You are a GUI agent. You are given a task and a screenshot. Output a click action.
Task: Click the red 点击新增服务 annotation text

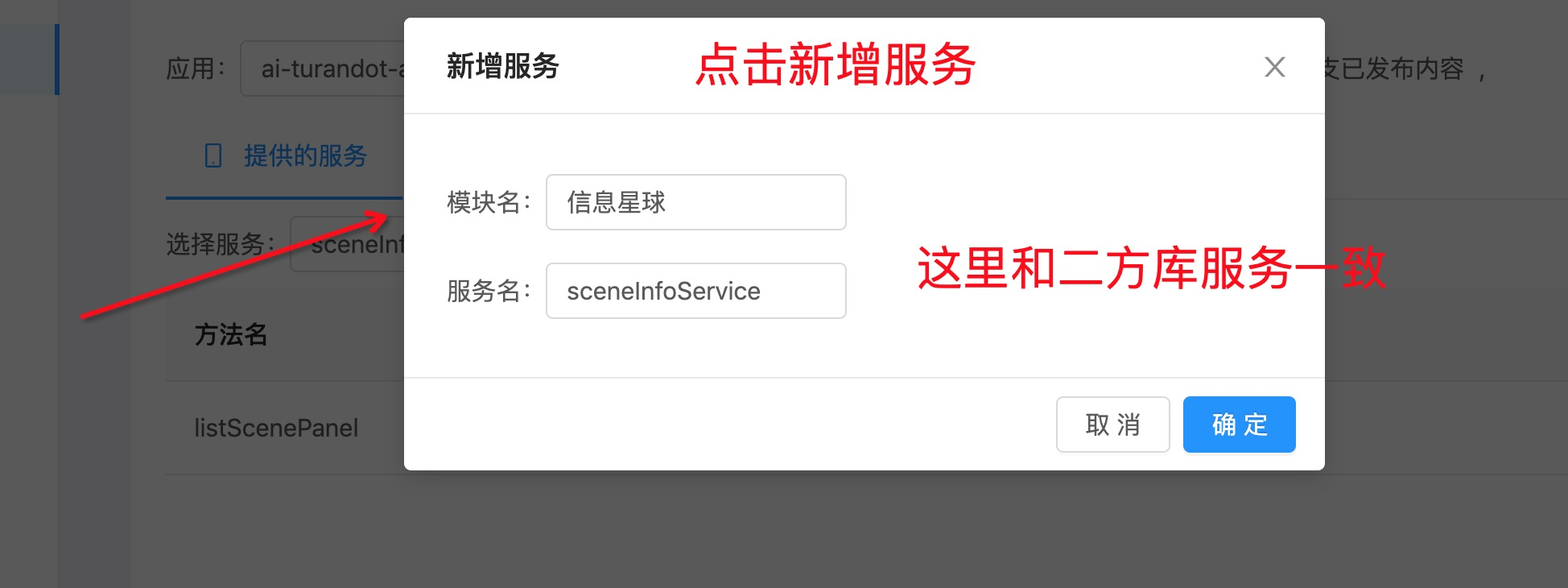[x=836, y=64]
